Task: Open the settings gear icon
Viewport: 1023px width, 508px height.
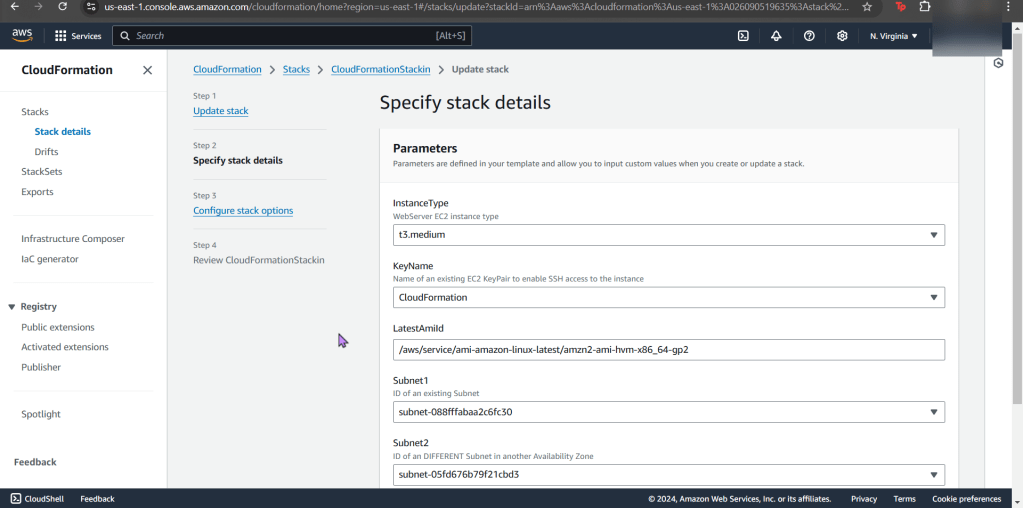Action: pos(842,36)
